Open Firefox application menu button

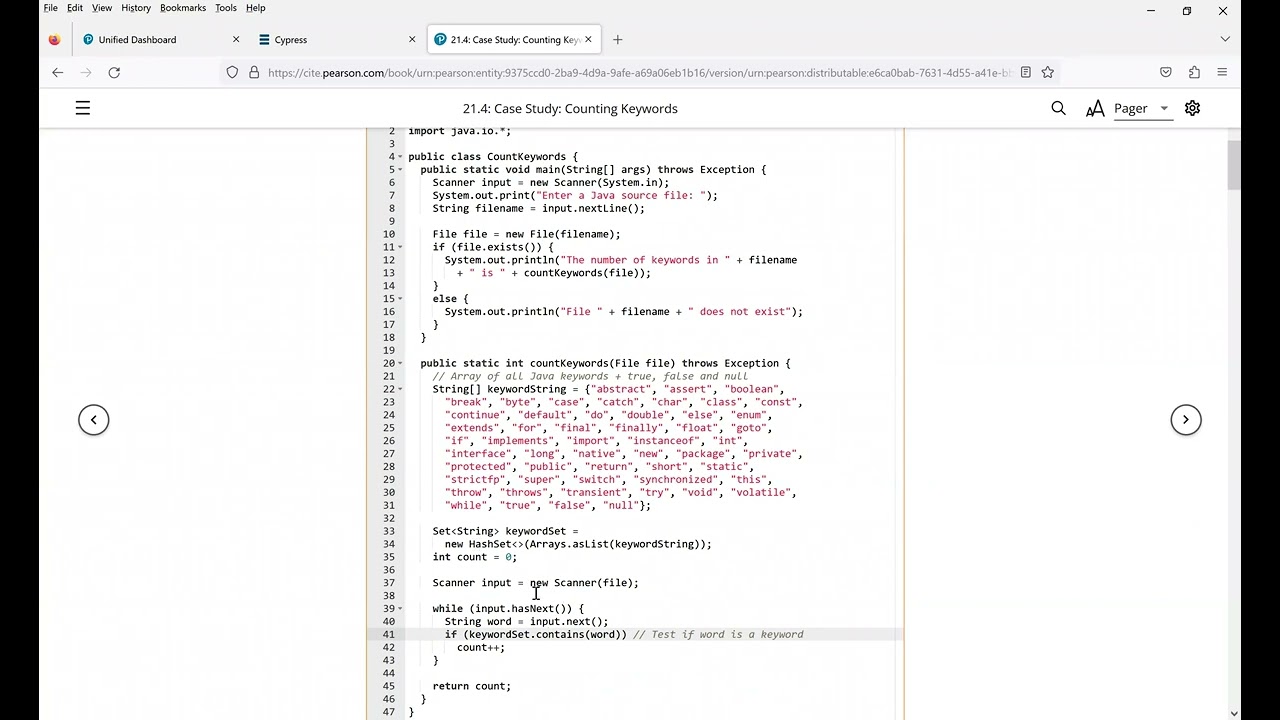pos(1222,72)
